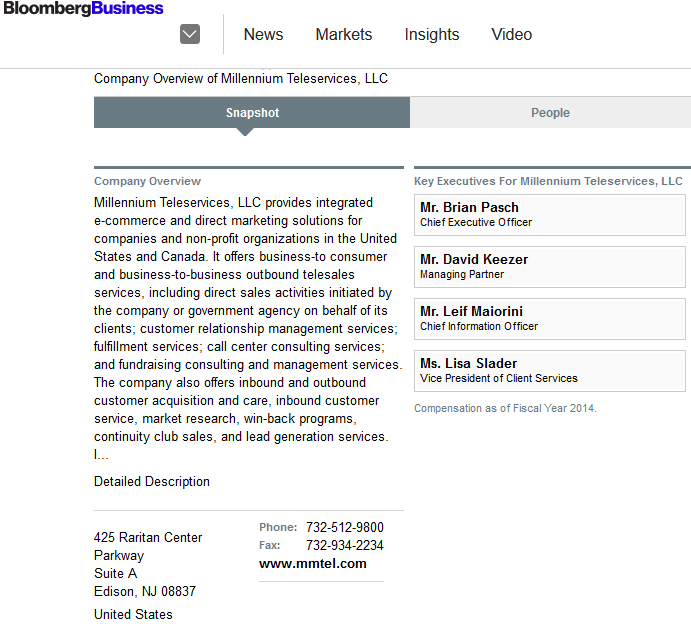Click the Detailed Description link
691x624 pixels.
point(152,481)
